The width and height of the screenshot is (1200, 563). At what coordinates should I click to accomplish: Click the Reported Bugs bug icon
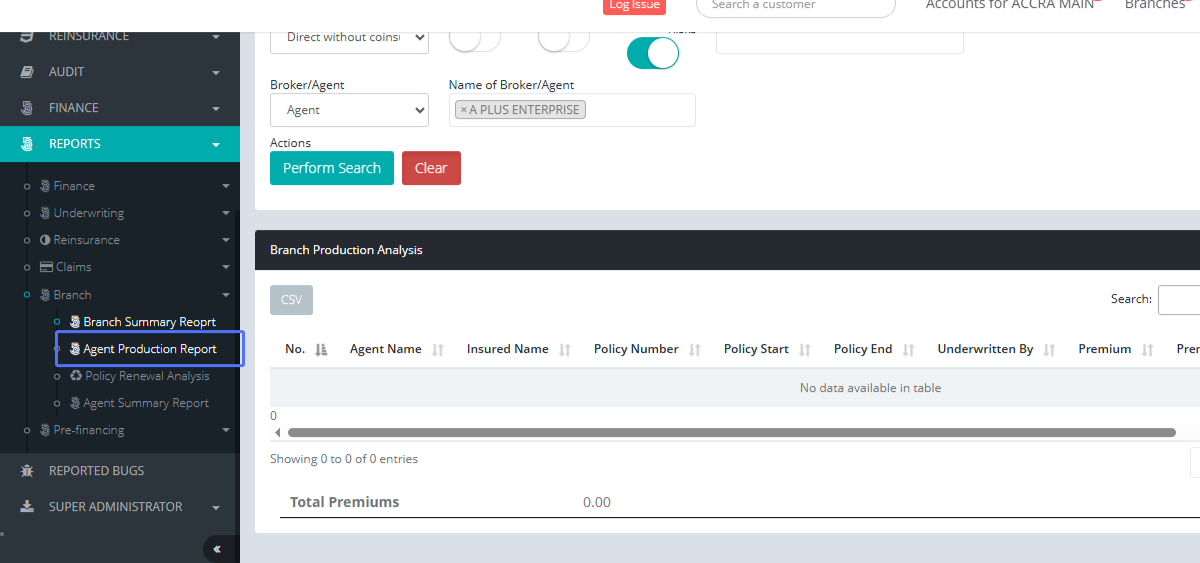[27, 471]
